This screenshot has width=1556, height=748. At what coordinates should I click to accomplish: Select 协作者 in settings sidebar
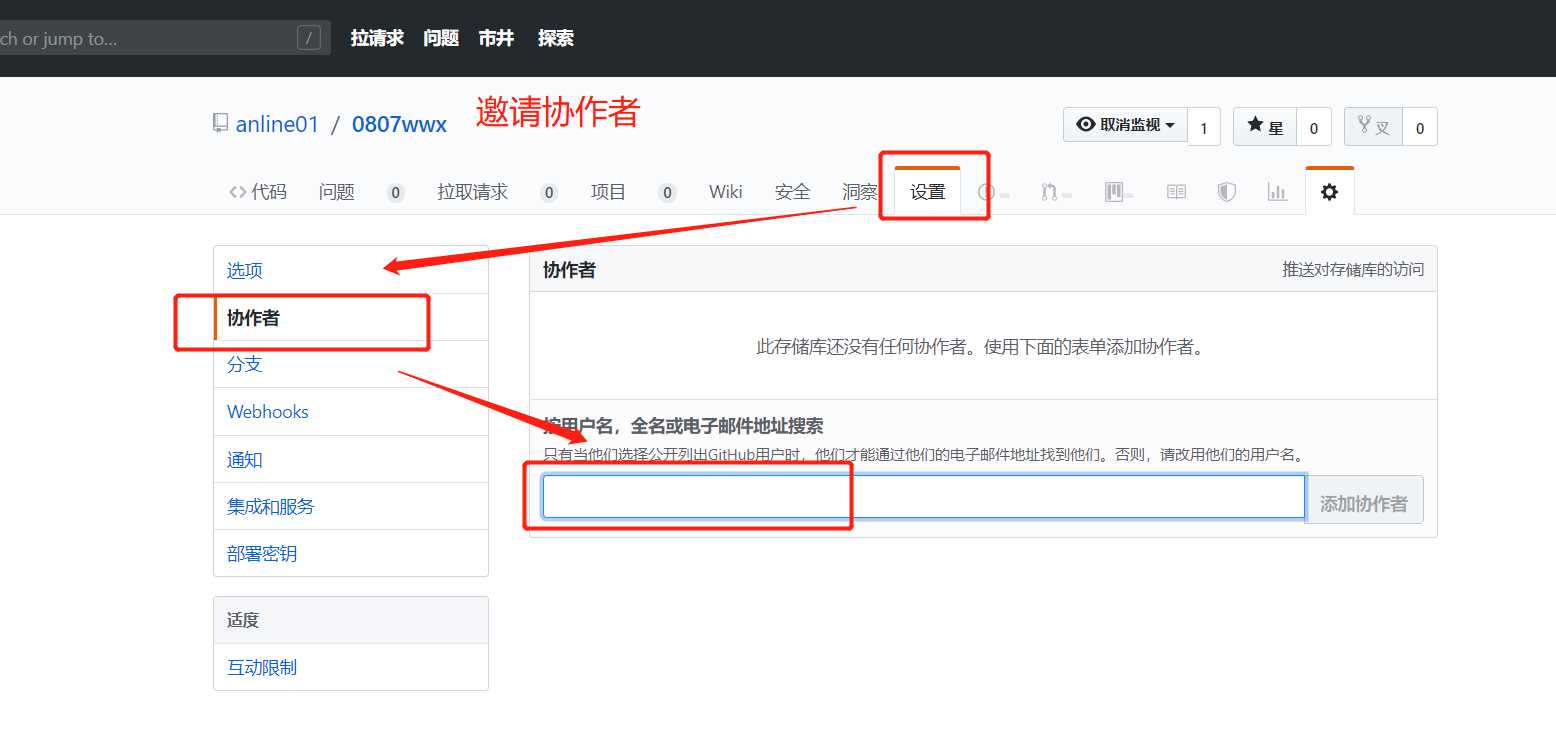[351, 318]
